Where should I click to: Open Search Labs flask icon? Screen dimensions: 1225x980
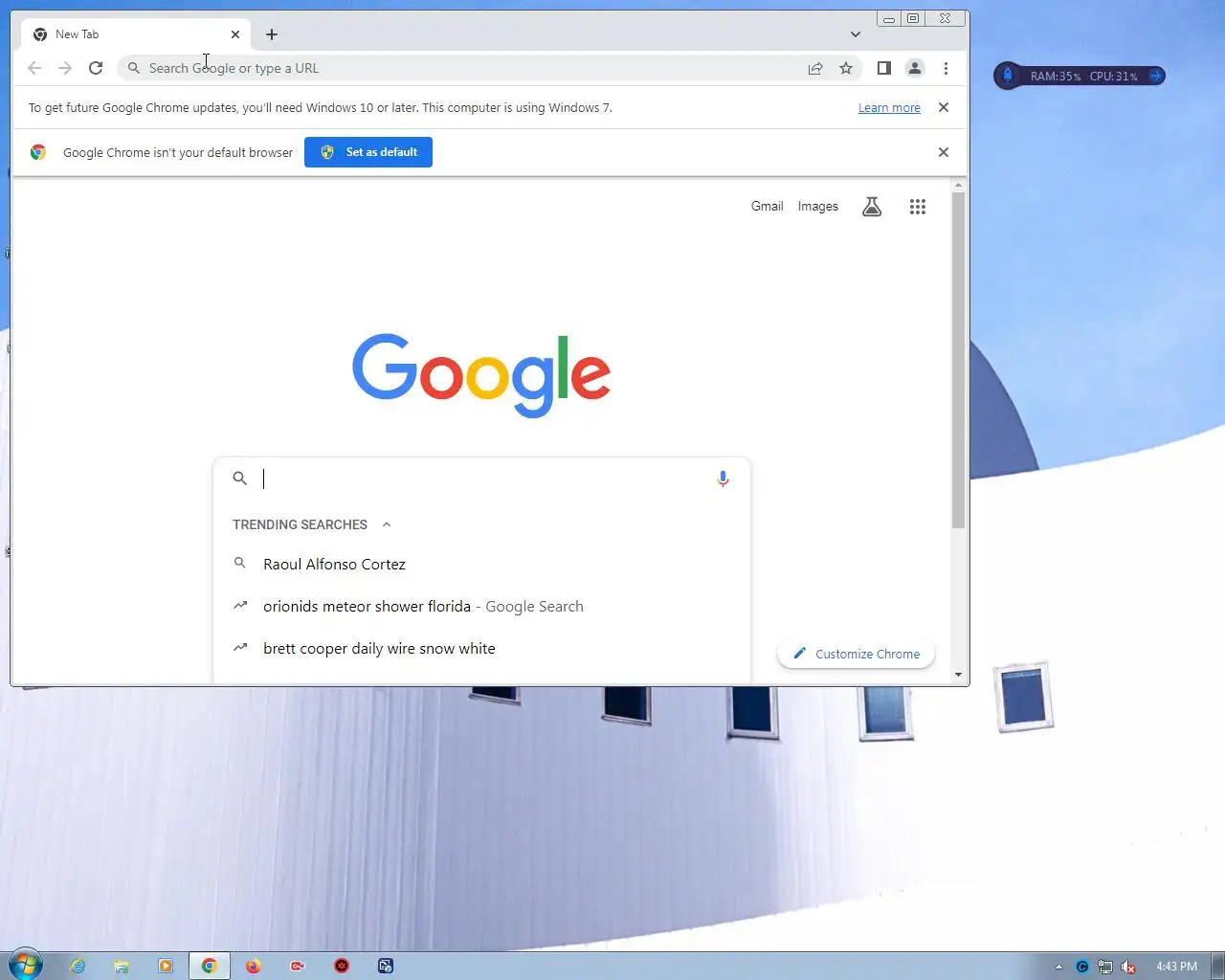point(872,207)
